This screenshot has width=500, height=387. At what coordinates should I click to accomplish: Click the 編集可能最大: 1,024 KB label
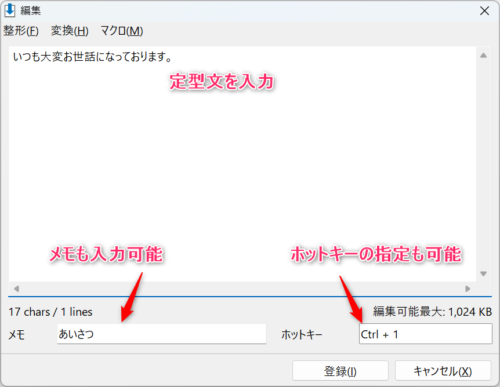(432, 312)
